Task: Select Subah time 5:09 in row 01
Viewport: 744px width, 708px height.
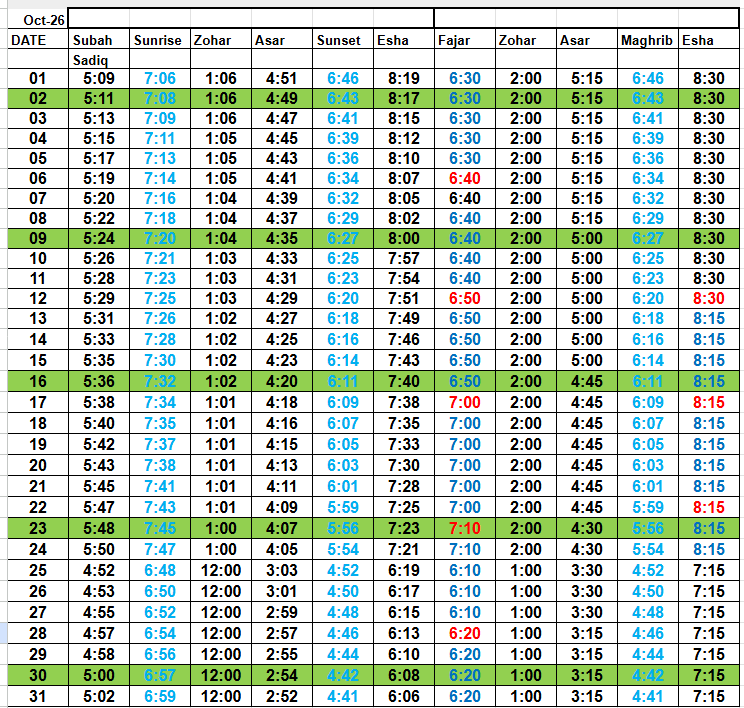Action: click(99, 78)
